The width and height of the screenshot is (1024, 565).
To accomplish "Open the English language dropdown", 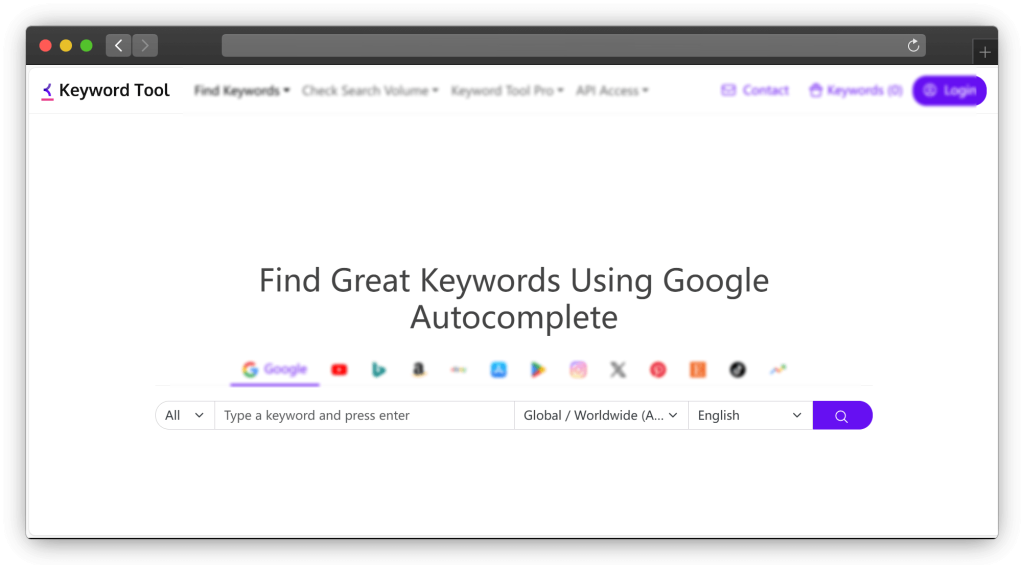I will coord(750,416).
